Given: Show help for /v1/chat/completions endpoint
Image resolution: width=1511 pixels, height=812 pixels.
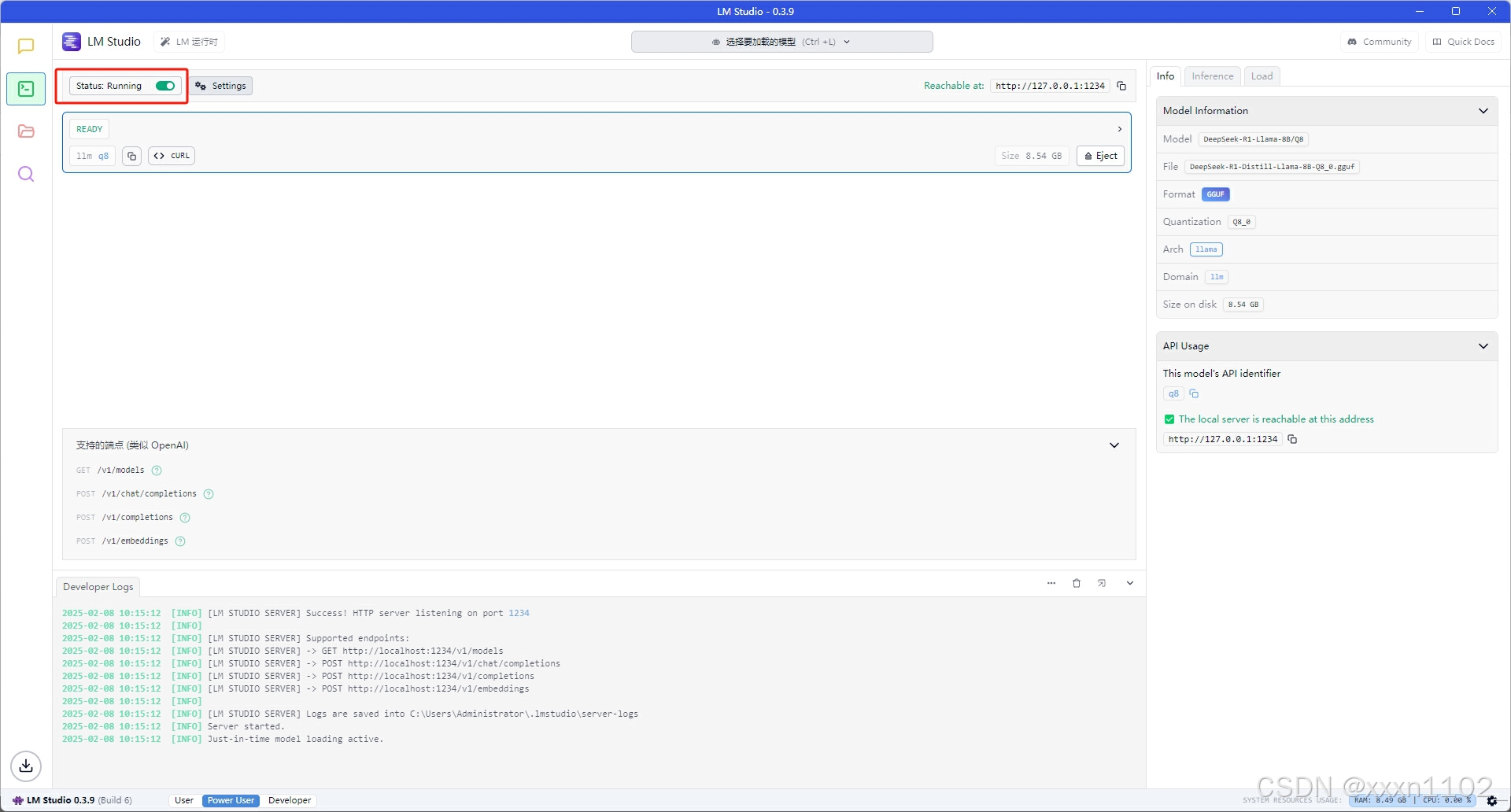Looking at the screenshot, I should tap(209, 494).
